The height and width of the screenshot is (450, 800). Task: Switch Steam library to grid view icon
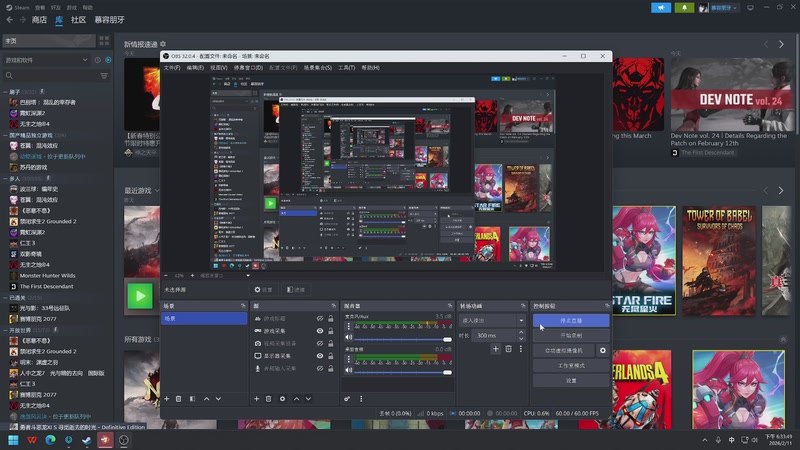[x=104, y=40]
